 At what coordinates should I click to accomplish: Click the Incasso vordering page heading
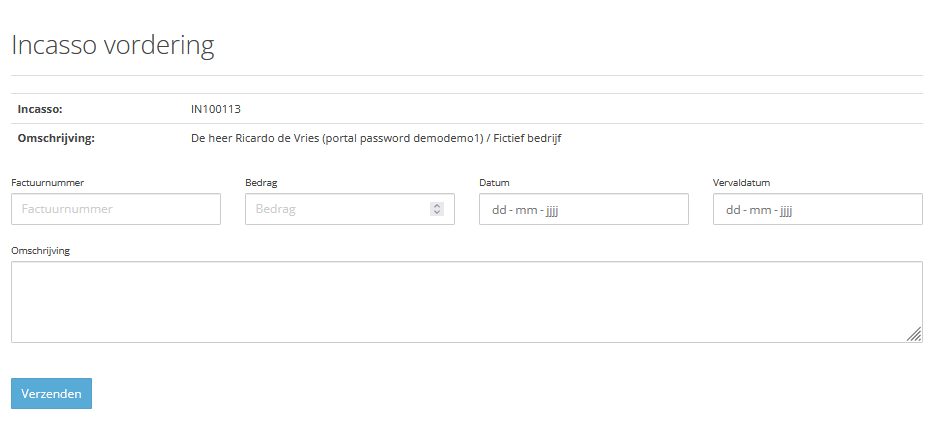pyautogui.click(x=113, y=45)
